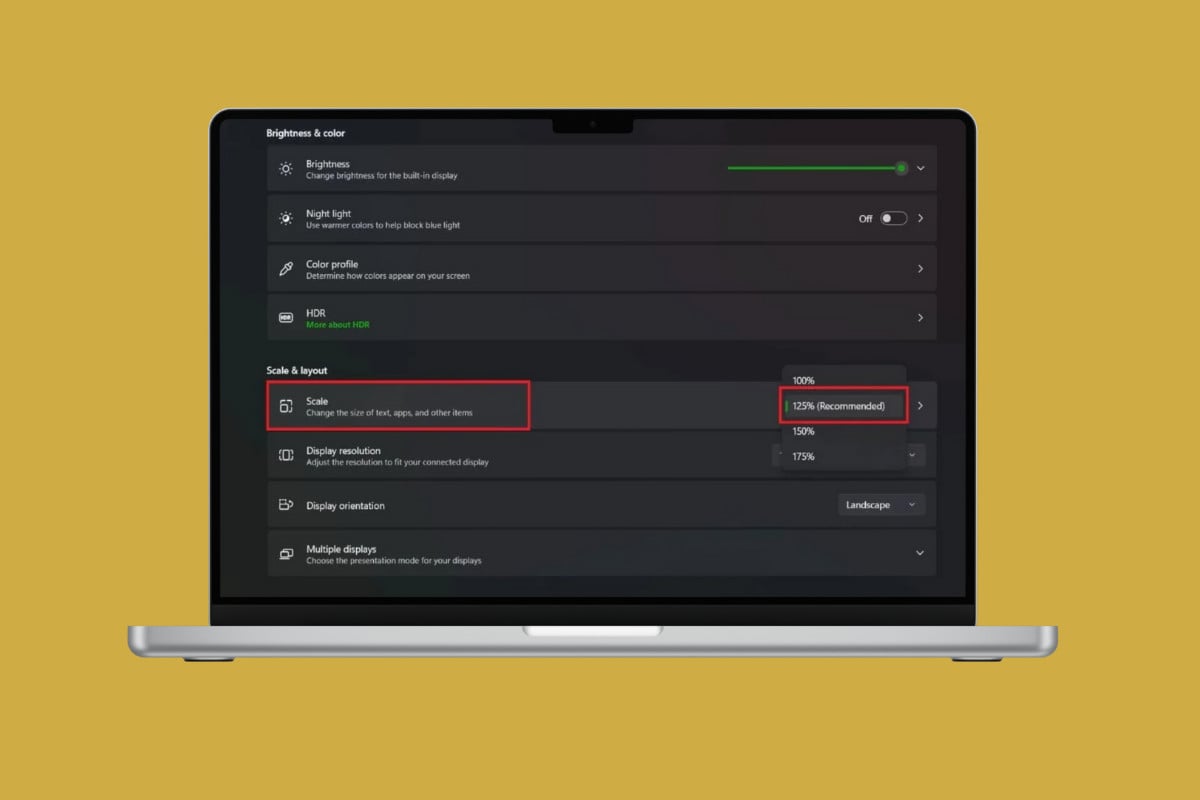Click the Scale icon
The width and height of the screenshot is (1200, 800).
(x=286, y=406)
